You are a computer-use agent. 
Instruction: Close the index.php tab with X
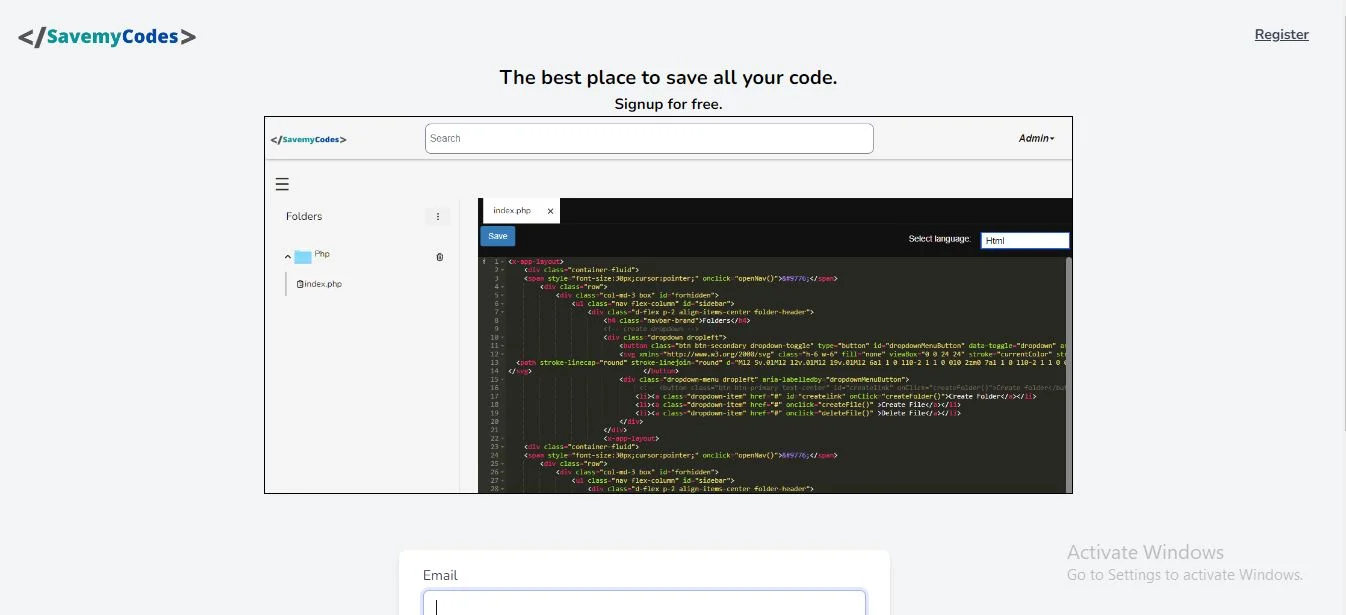pyautogui.click(x=550, y=211)
